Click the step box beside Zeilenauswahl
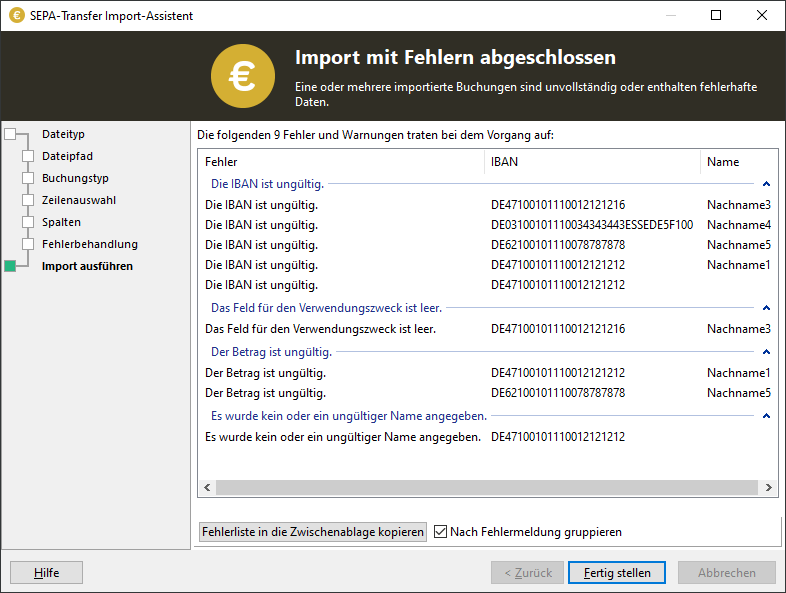786x593 pixels. click(28, 200)
